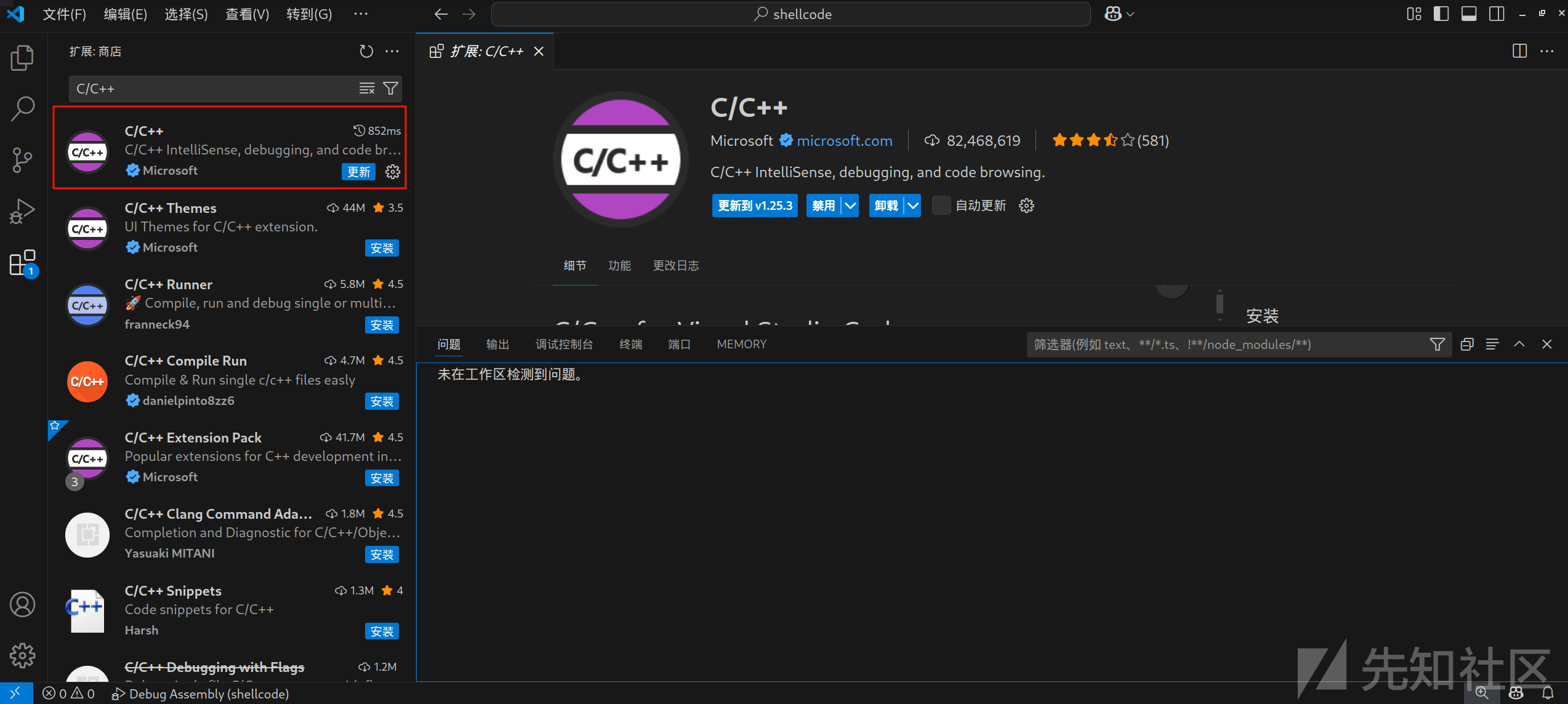This screenshot has width=1568, height=704.
Task: Expand the Copilot dropdown arrow
Action: tap(1130, 14)
